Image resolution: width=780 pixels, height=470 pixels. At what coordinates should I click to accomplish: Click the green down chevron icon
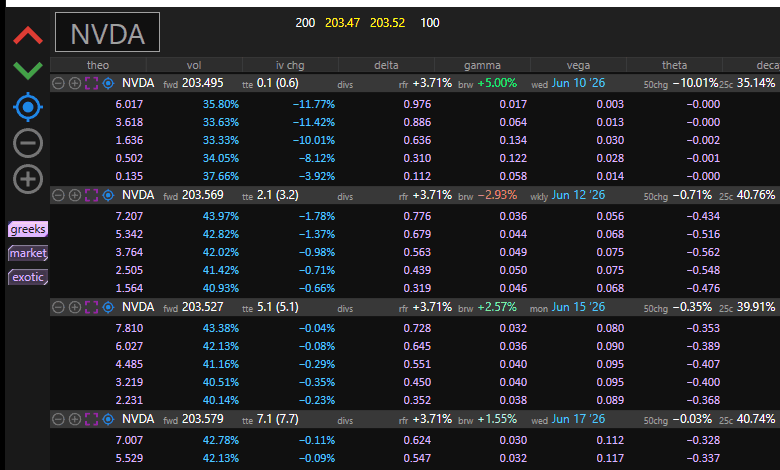[x=28, y=71]
